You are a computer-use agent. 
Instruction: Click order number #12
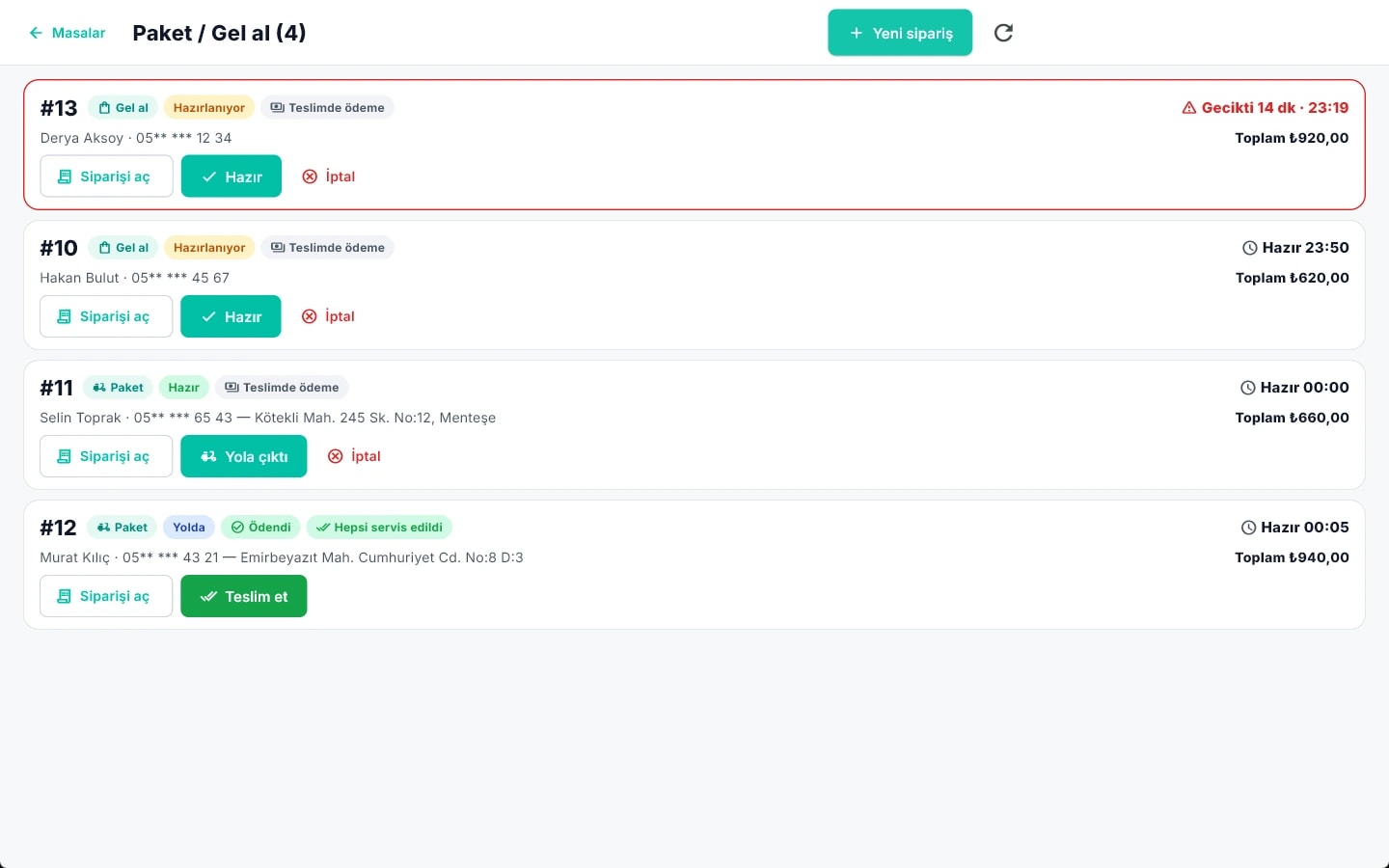58,528
